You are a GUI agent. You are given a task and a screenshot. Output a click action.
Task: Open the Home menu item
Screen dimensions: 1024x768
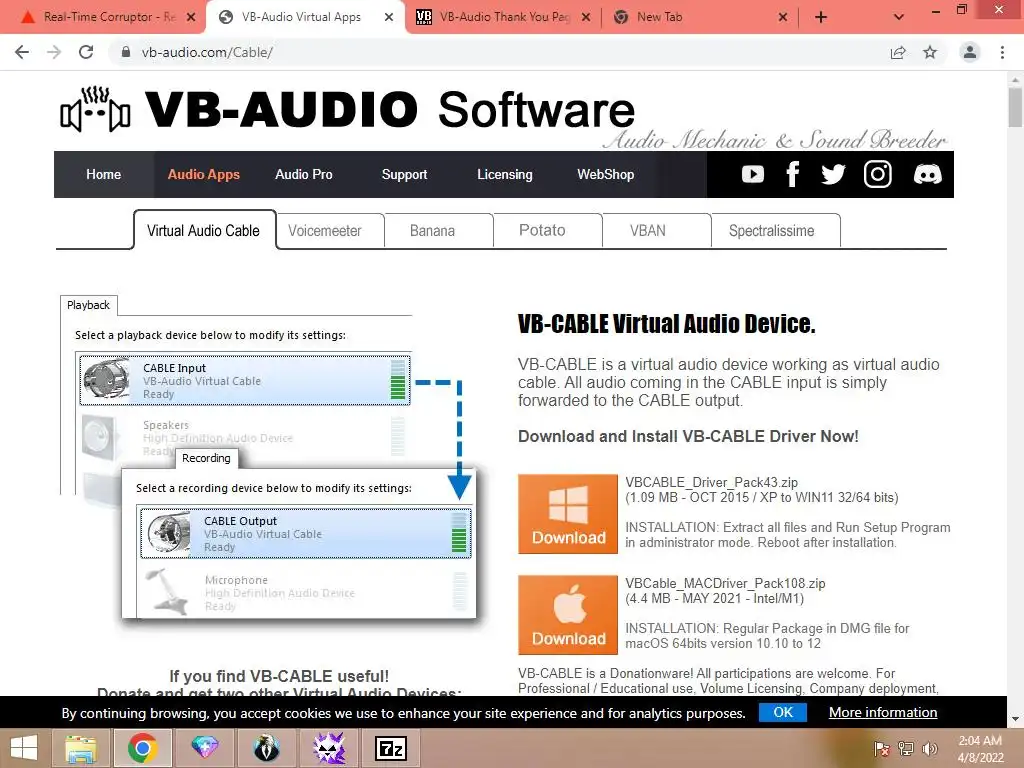click(x=103, y=174)
